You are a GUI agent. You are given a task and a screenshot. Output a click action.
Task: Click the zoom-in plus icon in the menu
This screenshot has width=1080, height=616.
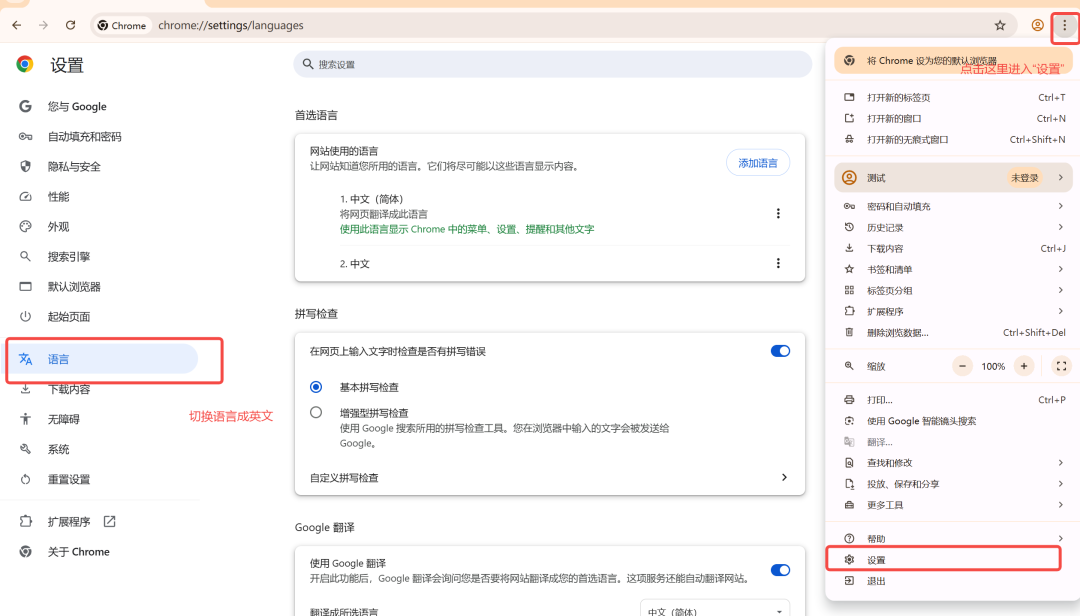(1023, 365)
